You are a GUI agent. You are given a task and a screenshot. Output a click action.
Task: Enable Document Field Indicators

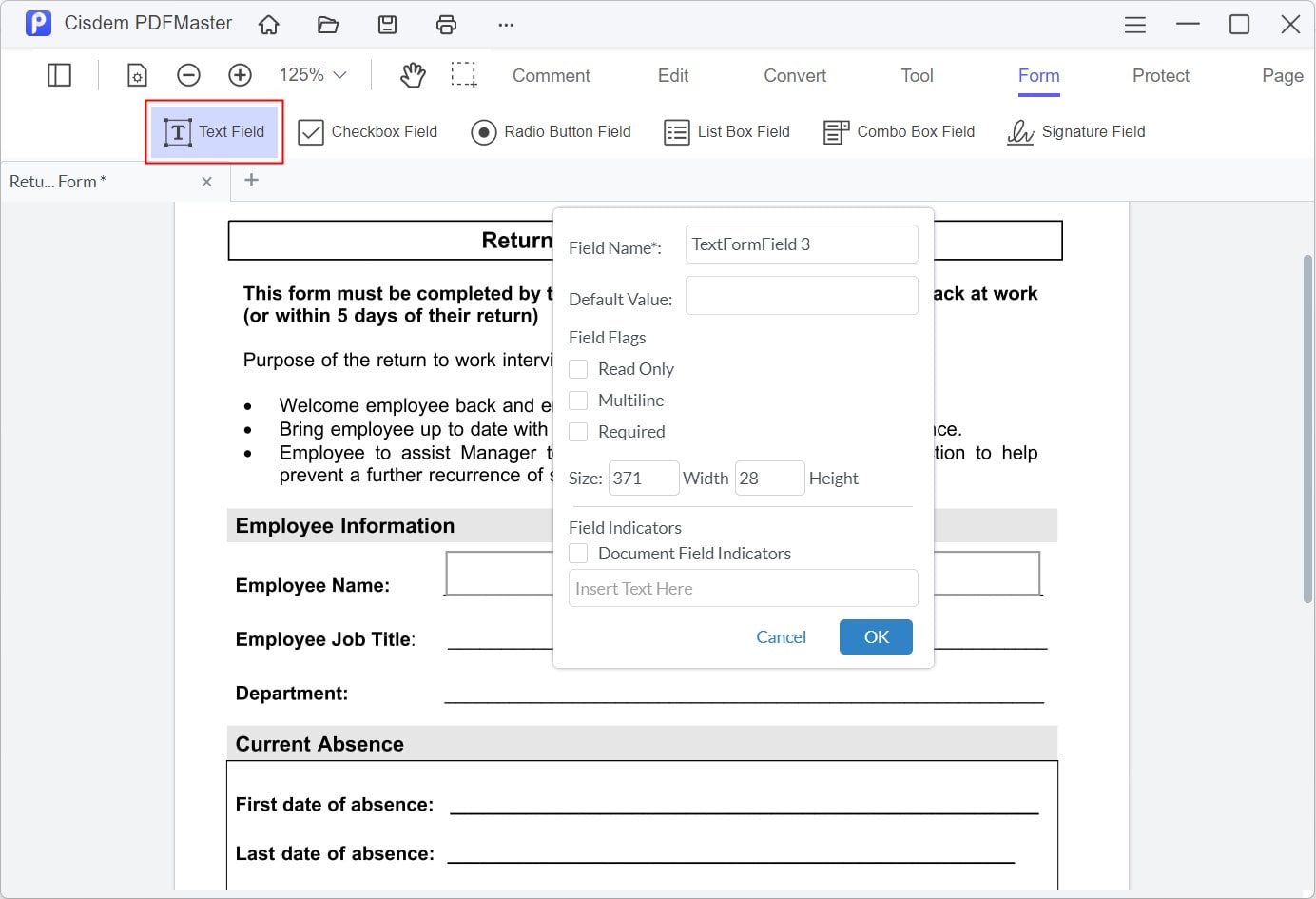tap(577, 553)
